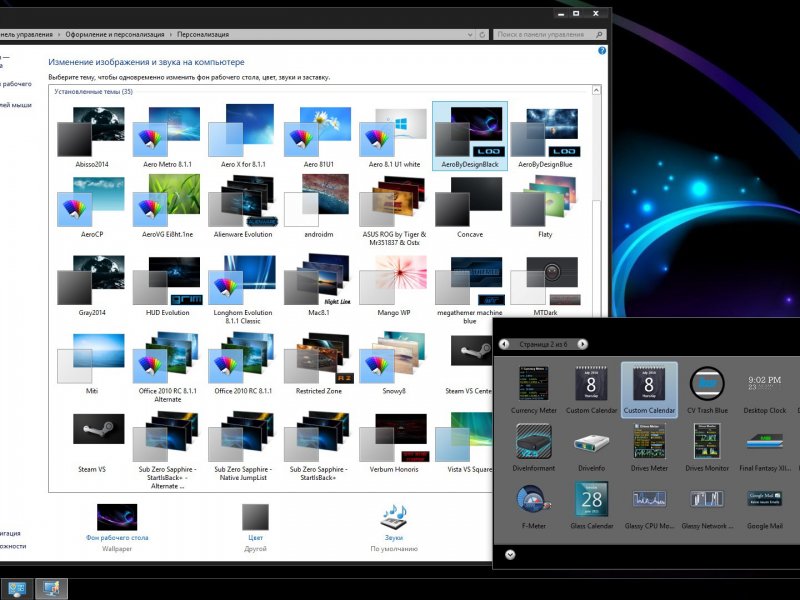
Task: Pick the Longhorn Evolution 8.1.1 Classic theme
Action: pyautogui.click(x=243, y=289)
